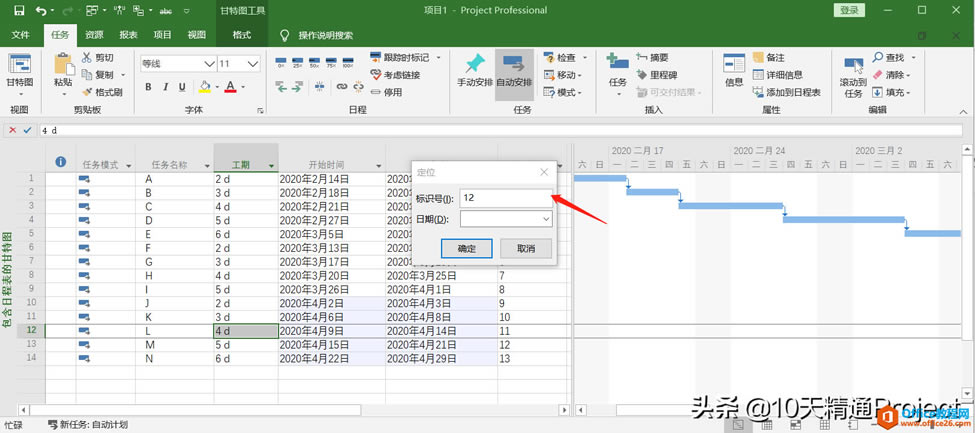Open the 文件 menu tab
This screenshot has height=433, width=975.
point(21,35)
